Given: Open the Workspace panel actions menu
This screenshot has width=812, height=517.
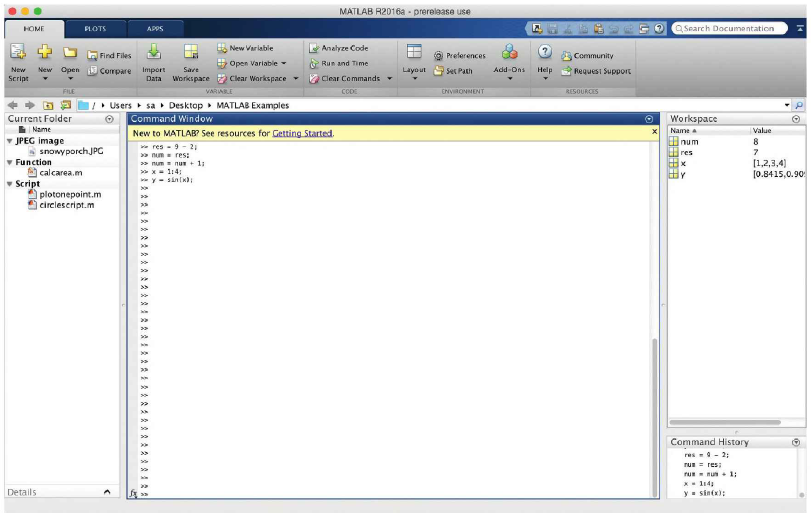Looking at the screenshot, I should [796, 119].
